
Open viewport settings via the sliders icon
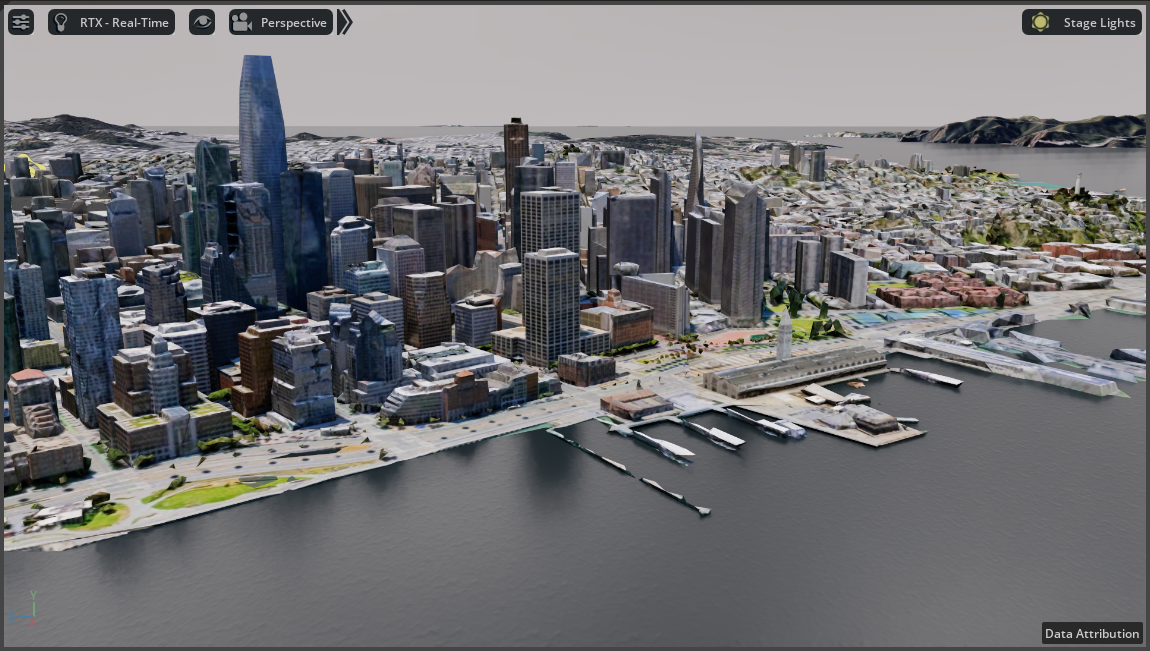(20, 21)
